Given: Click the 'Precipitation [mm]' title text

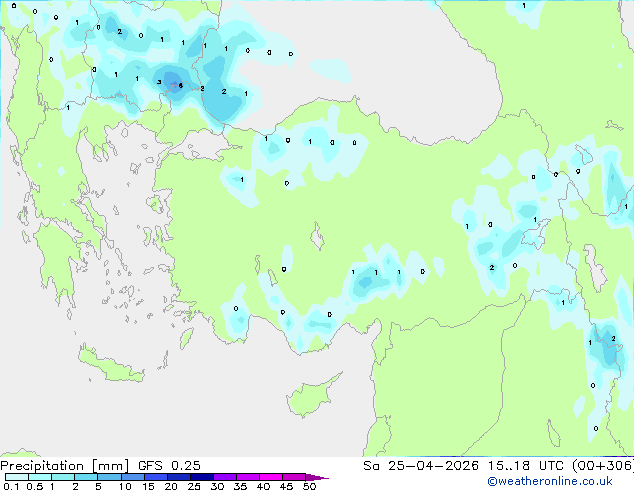Looking at the screenshot, I should tap(64, 466).
